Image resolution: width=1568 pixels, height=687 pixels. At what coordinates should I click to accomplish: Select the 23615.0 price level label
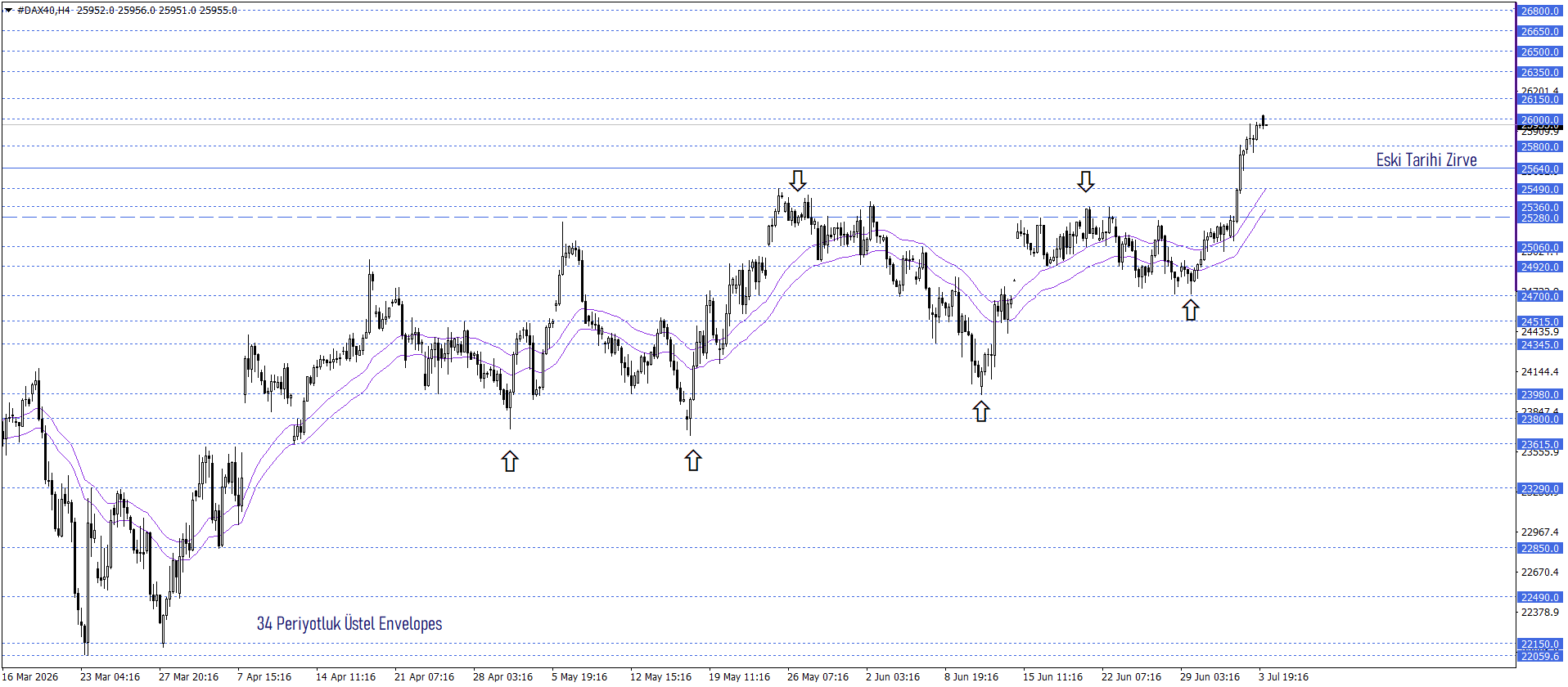click(x=1539, y=444)
